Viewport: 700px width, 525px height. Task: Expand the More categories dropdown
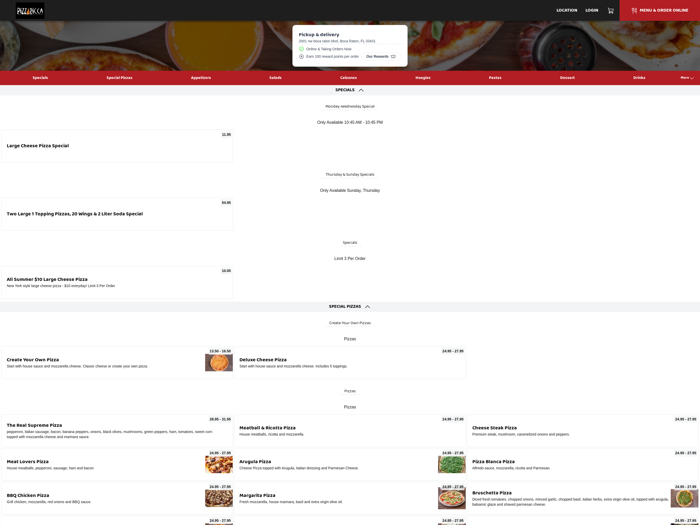(687, 78)
